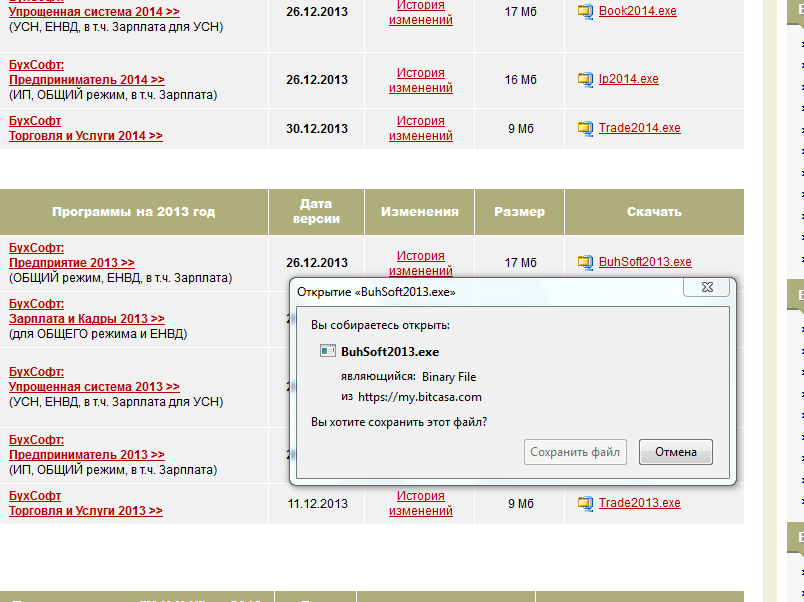
Task: Open Зарплата и Кадры 2013 link
Action: click(x=87, y=319)
